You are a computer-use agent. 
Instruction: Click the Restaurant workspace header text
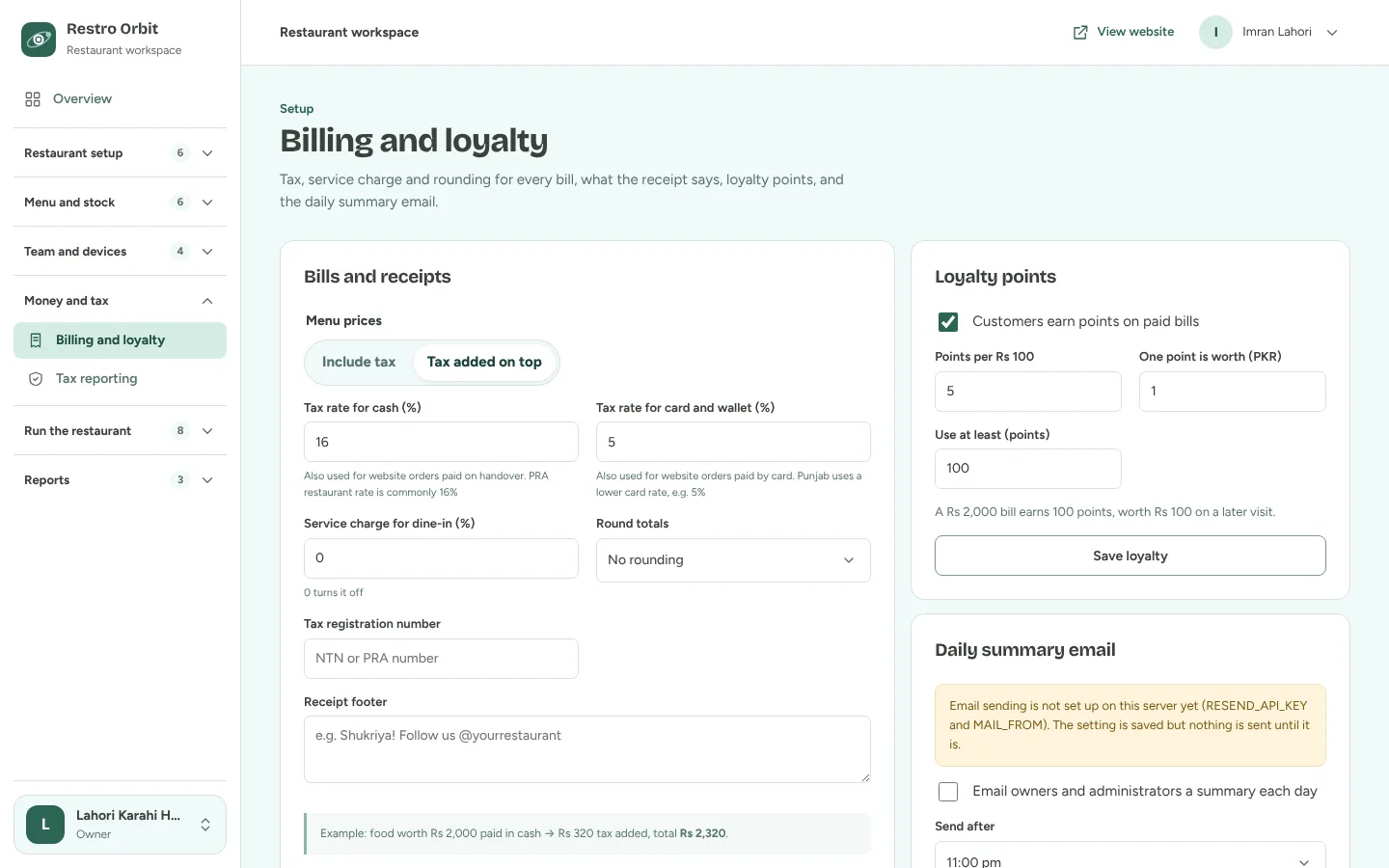click(349, 33)
